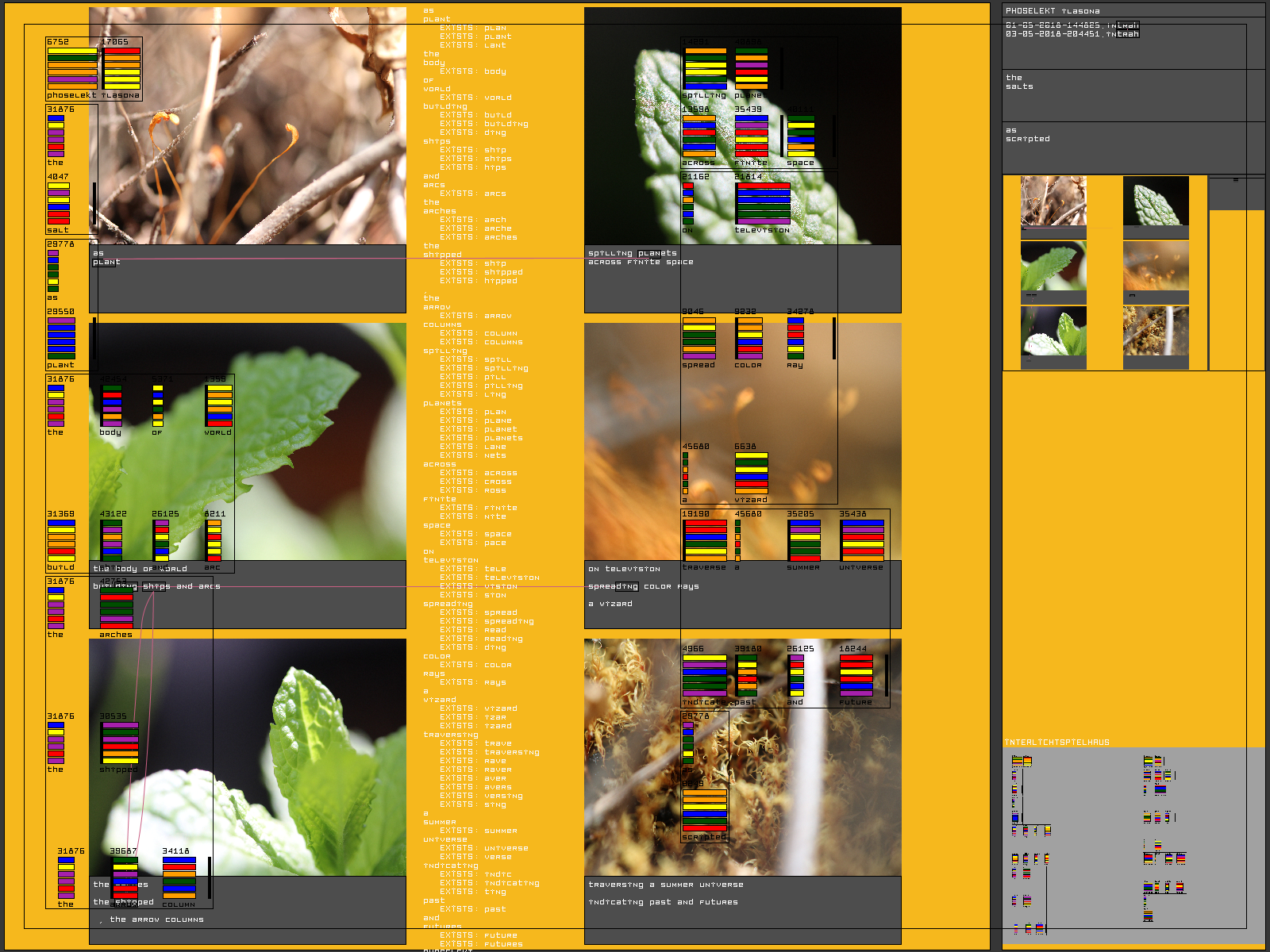1270x952 pixels.
Task: Select 'EXISTS: universe' list entry
Action: pyautogui.click(x=484, y=848)
